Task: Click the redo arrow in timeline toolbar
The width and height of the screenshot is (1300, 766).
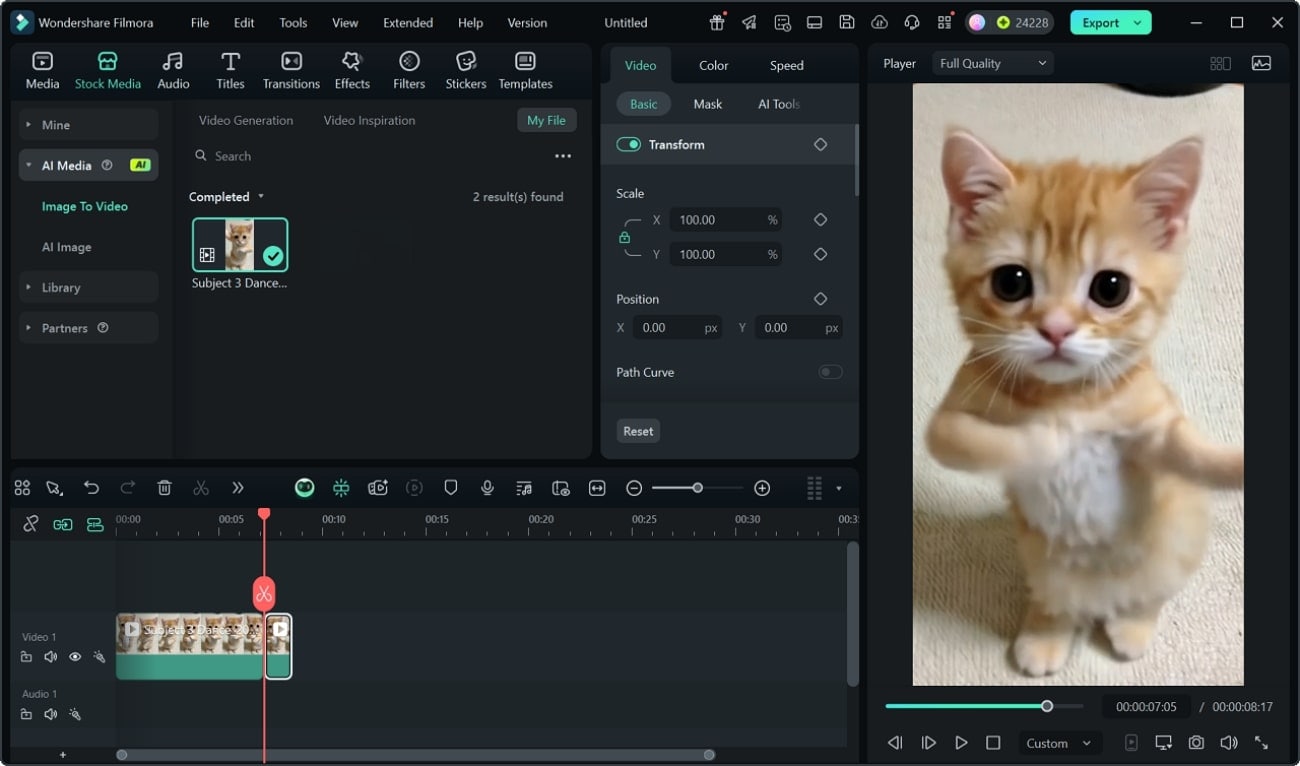Action: (x=127, y=488)
